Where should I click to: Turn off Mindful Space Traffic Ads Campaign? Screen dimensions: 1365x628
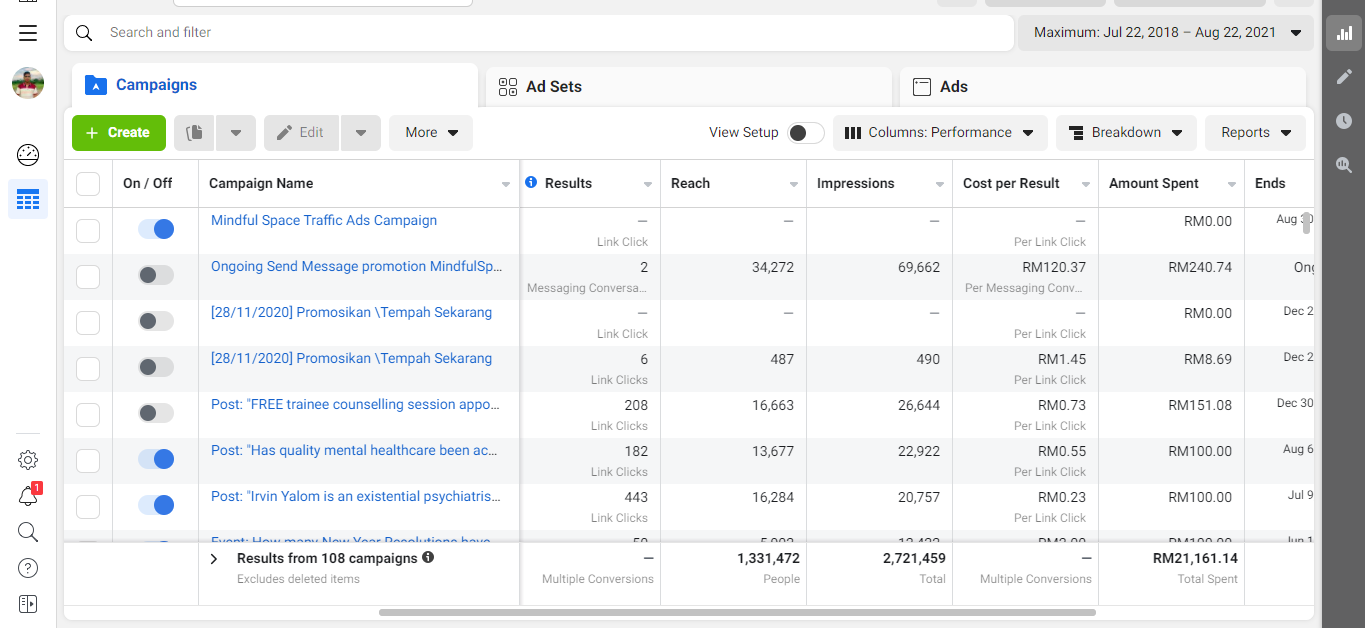[x=156, y=229]
